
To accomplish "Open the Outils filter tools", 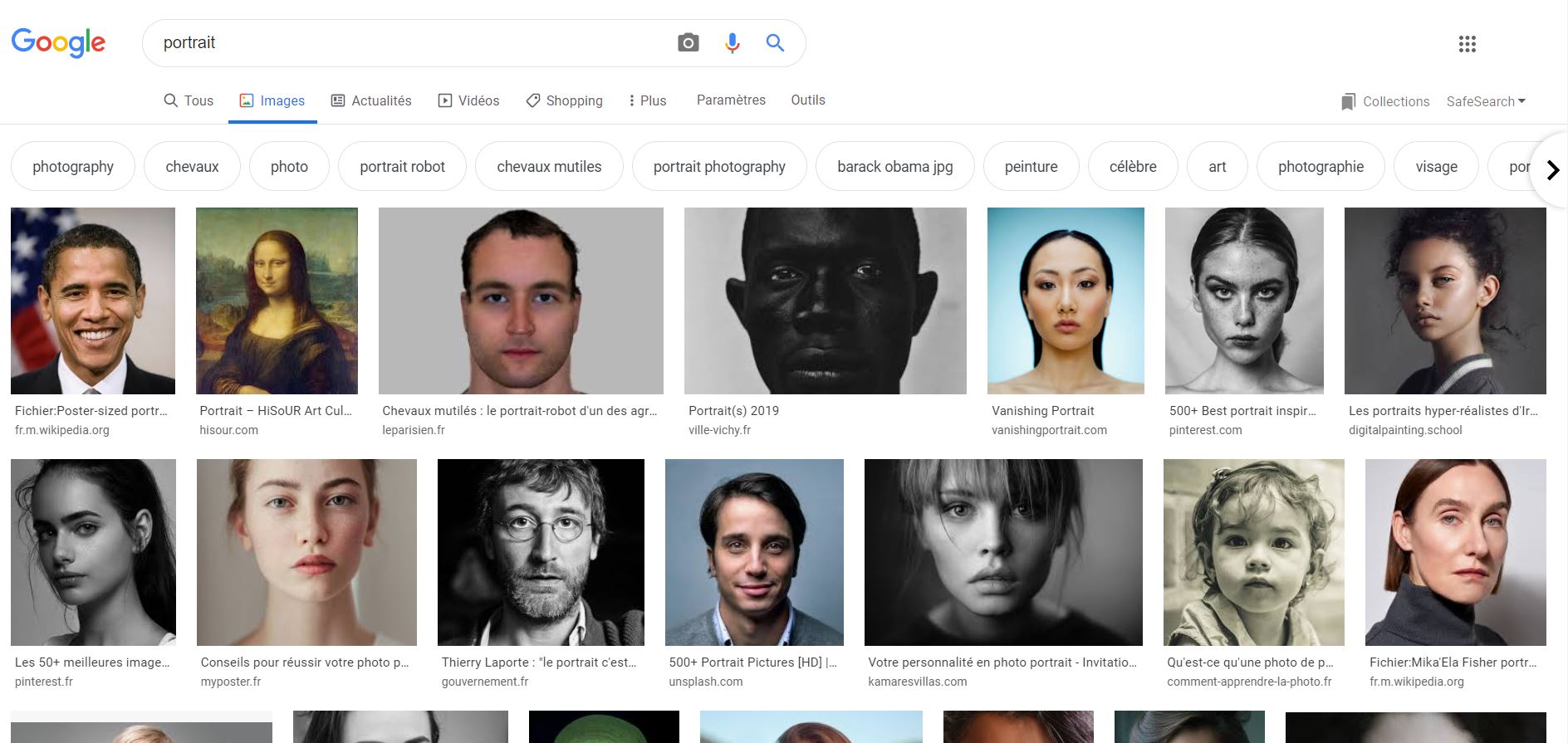I will coord(807,100).
